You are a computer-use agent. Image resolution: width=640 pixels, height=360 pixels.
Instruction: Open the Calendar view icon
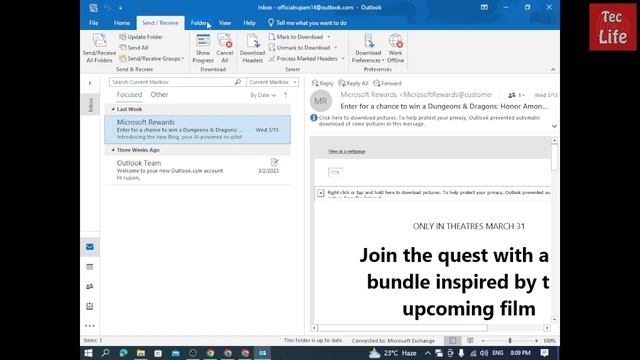pos(90,267)
